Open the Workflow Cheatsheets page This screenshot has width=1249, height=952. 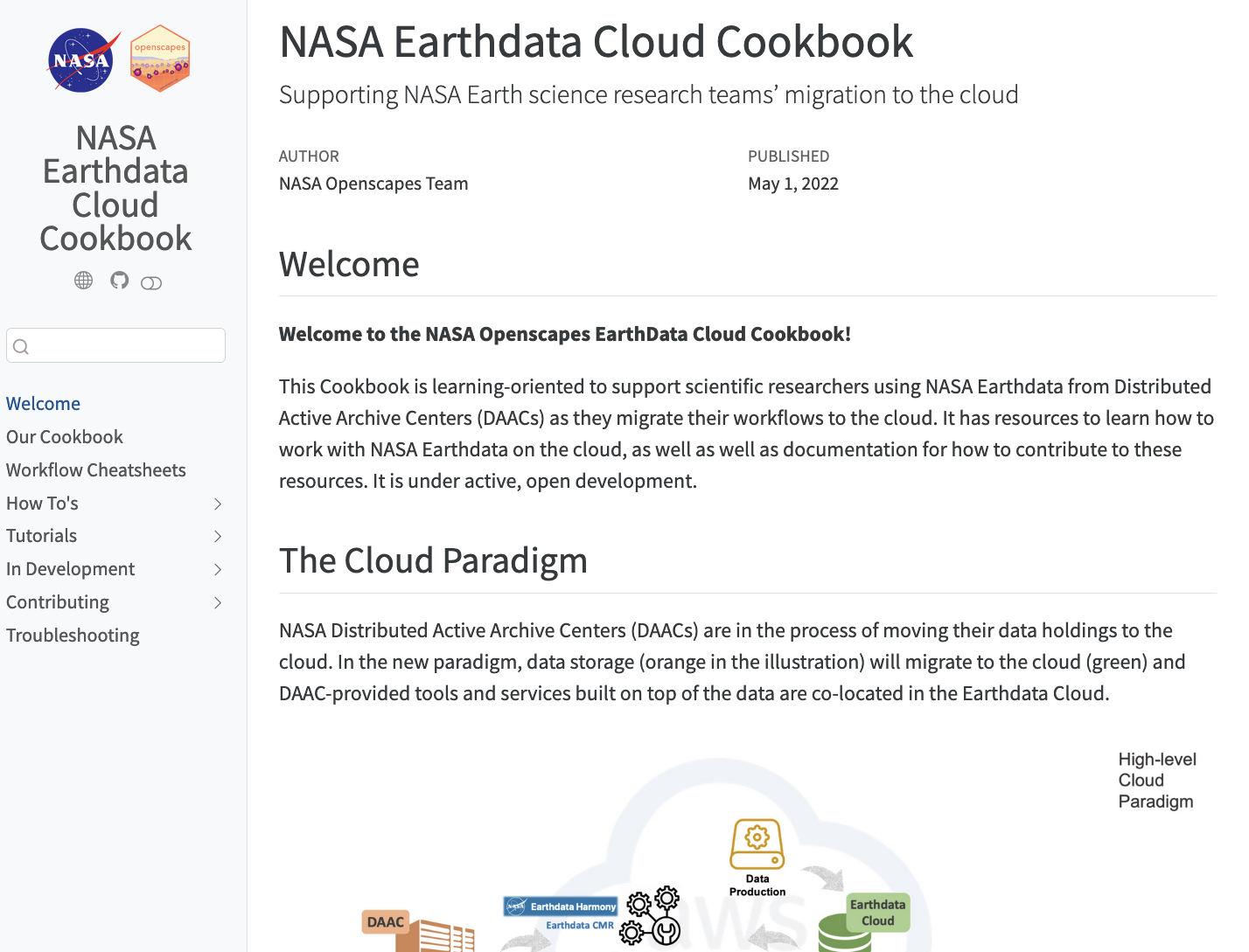click(x=96, y=470)
